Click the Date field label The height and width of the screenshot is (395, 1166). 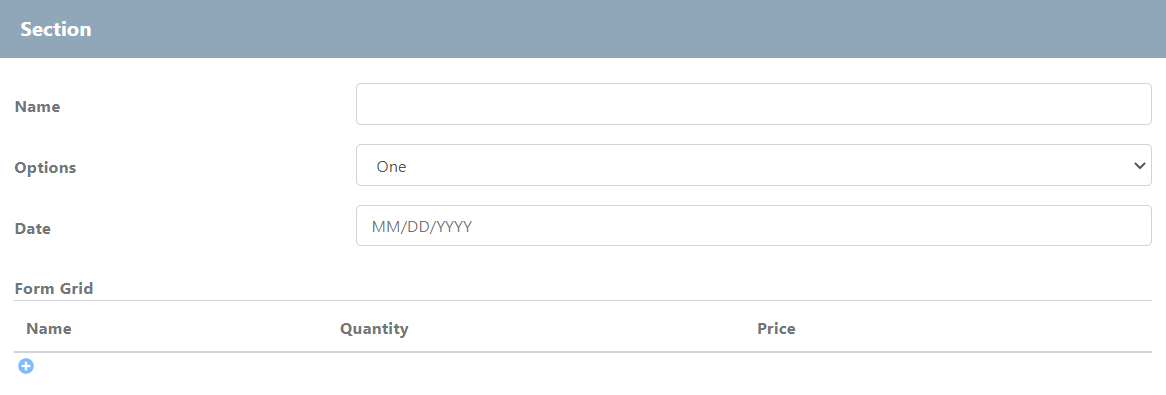[33, 228]
